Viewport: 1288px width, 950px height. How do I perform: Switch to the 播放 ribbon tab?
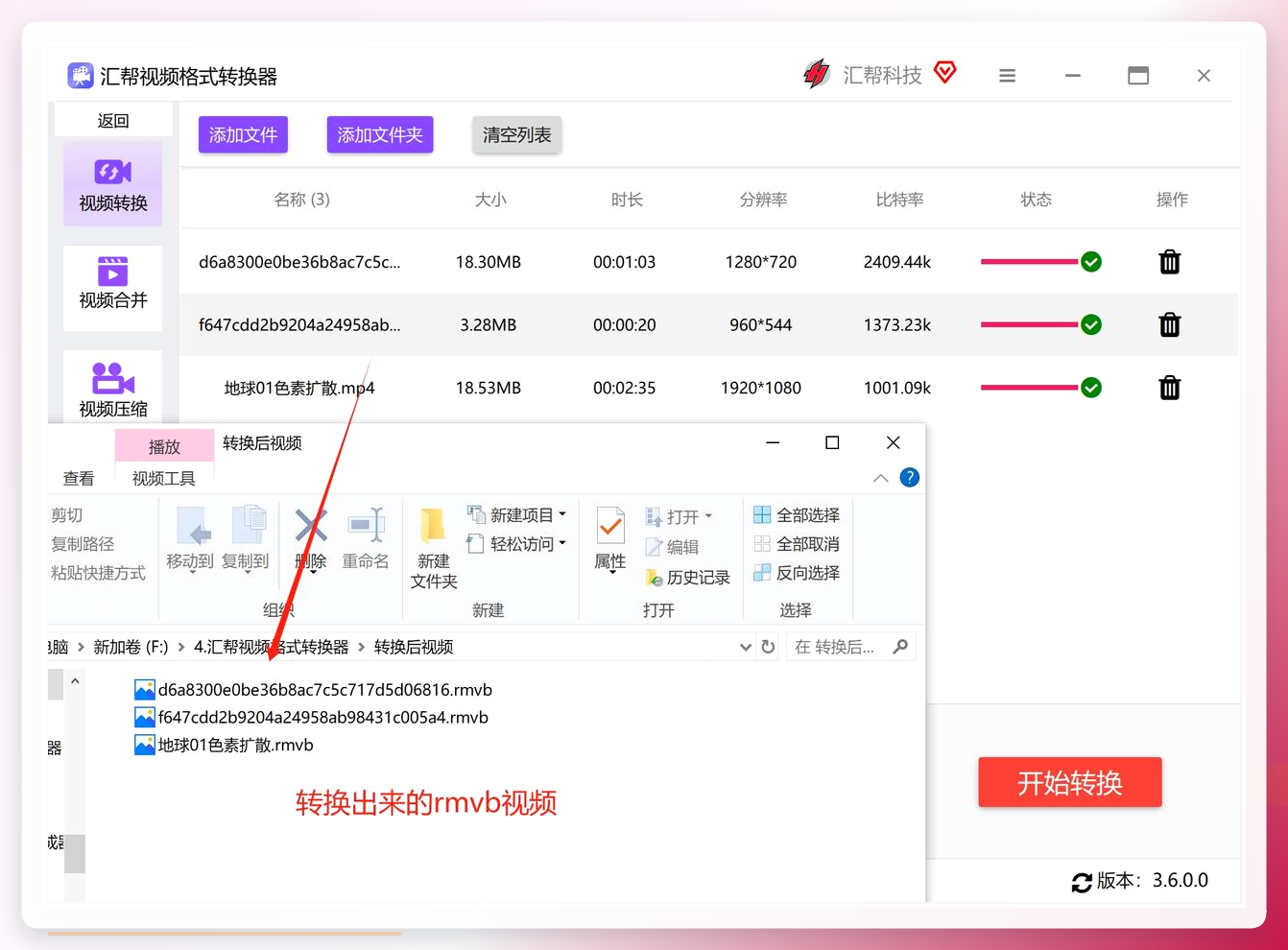[x=164, y=446]
